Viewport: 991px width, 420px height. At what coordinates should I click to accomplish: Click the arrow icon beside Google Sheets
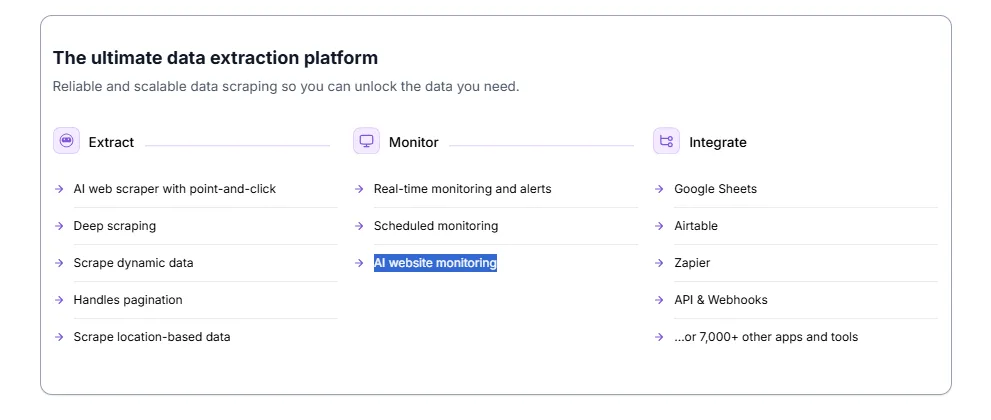click(660, 189)
